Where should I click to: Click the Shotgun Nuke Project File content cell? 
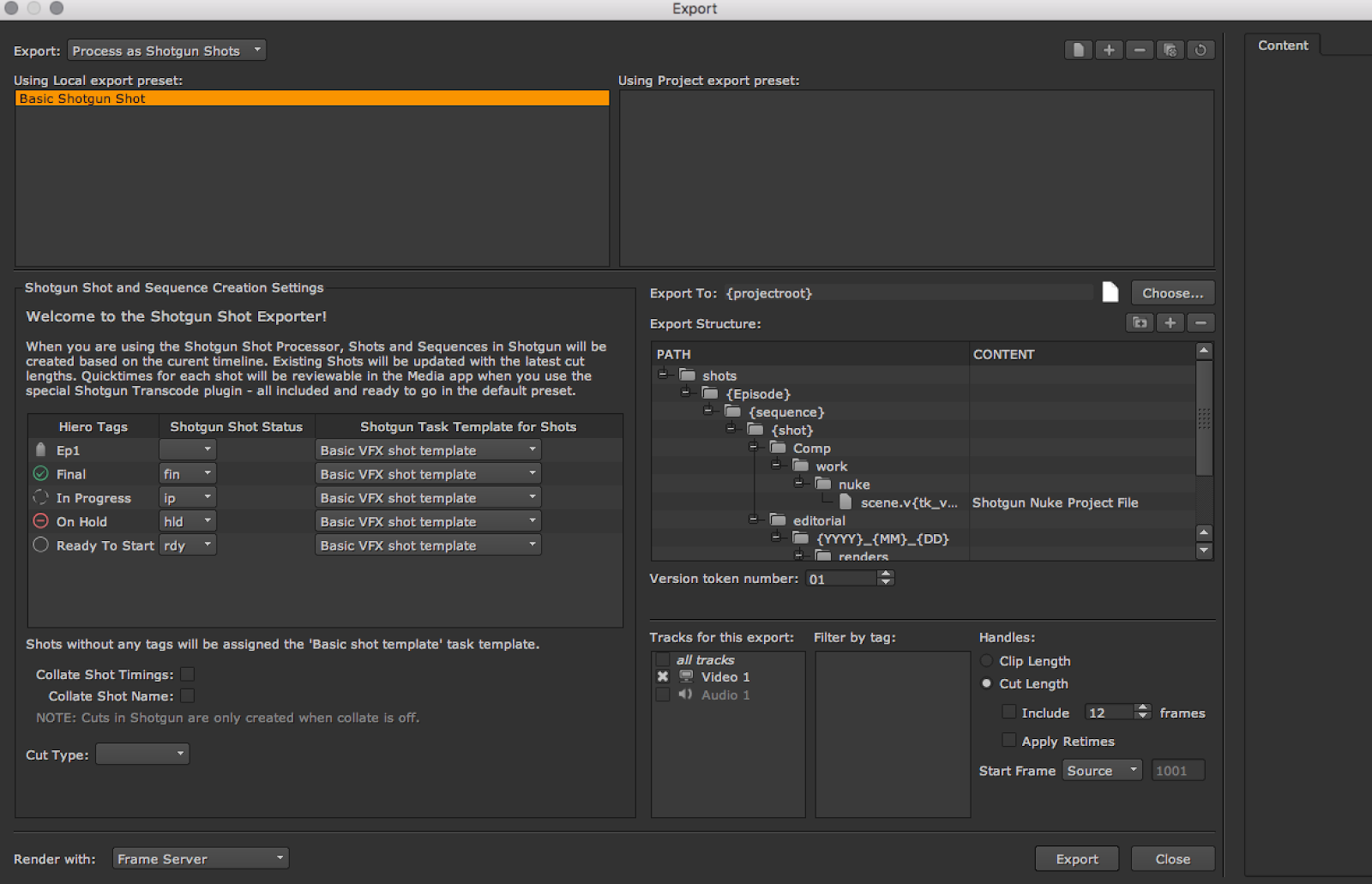tap(1082, 502)
